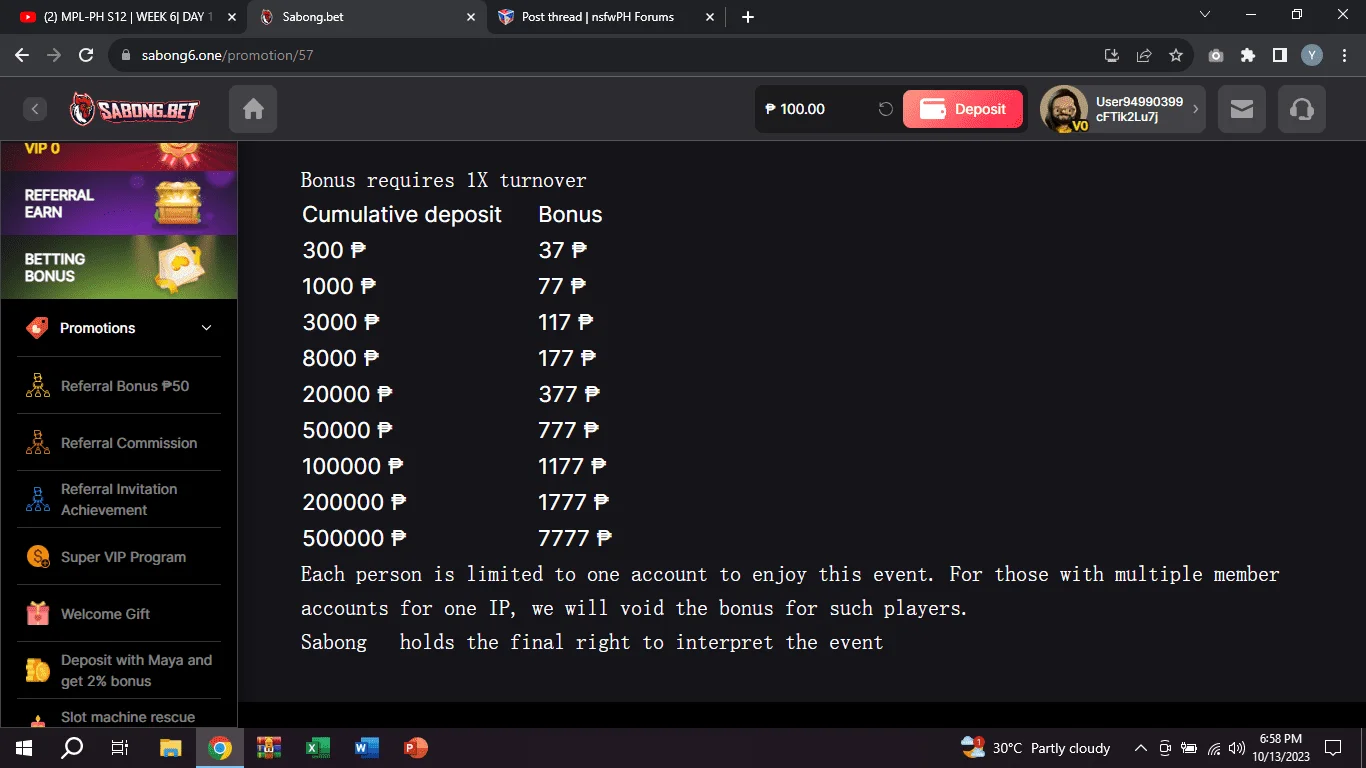Click the Sabong.bet logo
The height and width of the screenshot is (768, 1366).
[134, 109]
